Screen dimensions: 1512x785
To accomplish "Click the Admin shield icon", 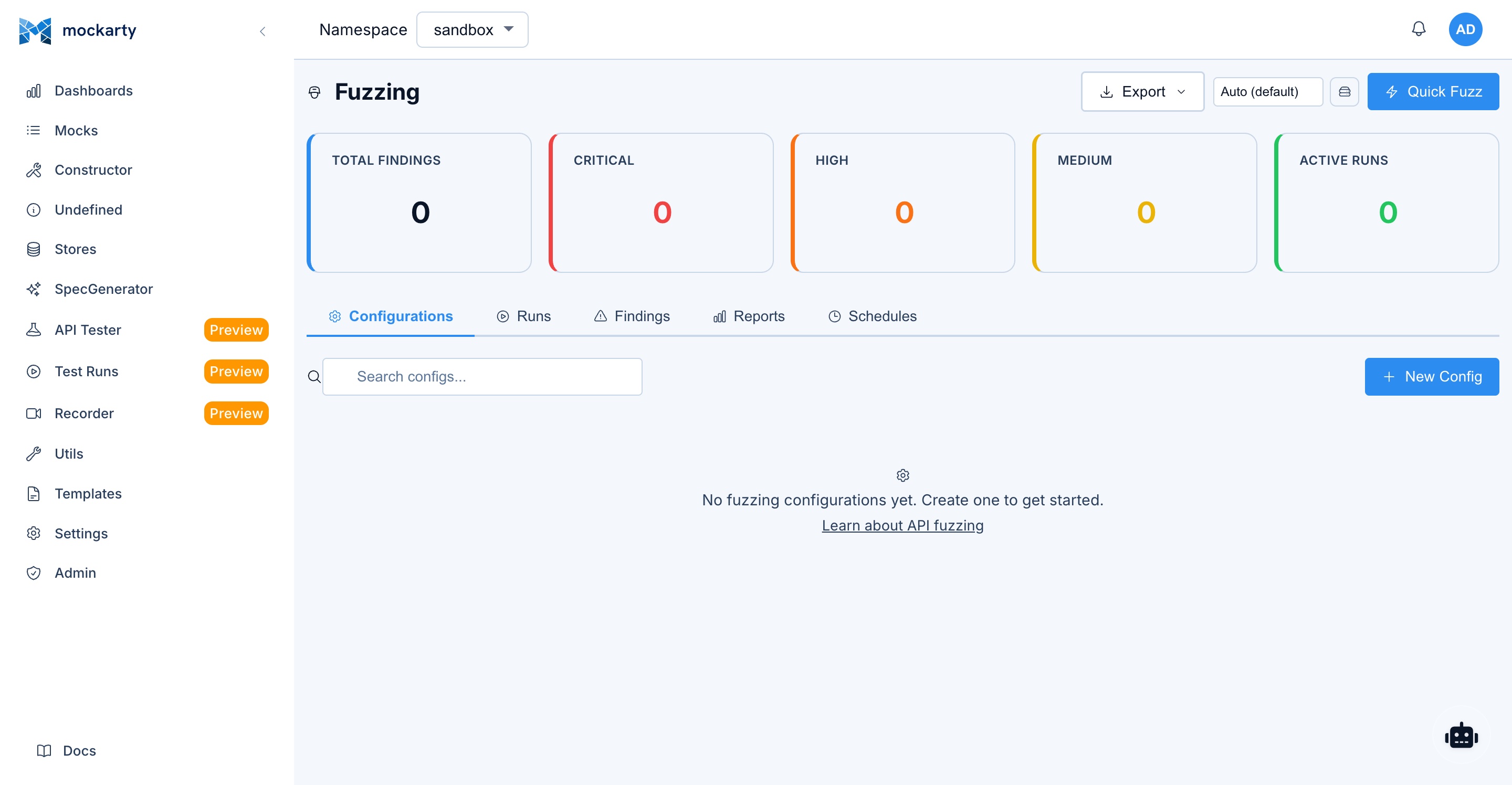I will coord(34,572).
